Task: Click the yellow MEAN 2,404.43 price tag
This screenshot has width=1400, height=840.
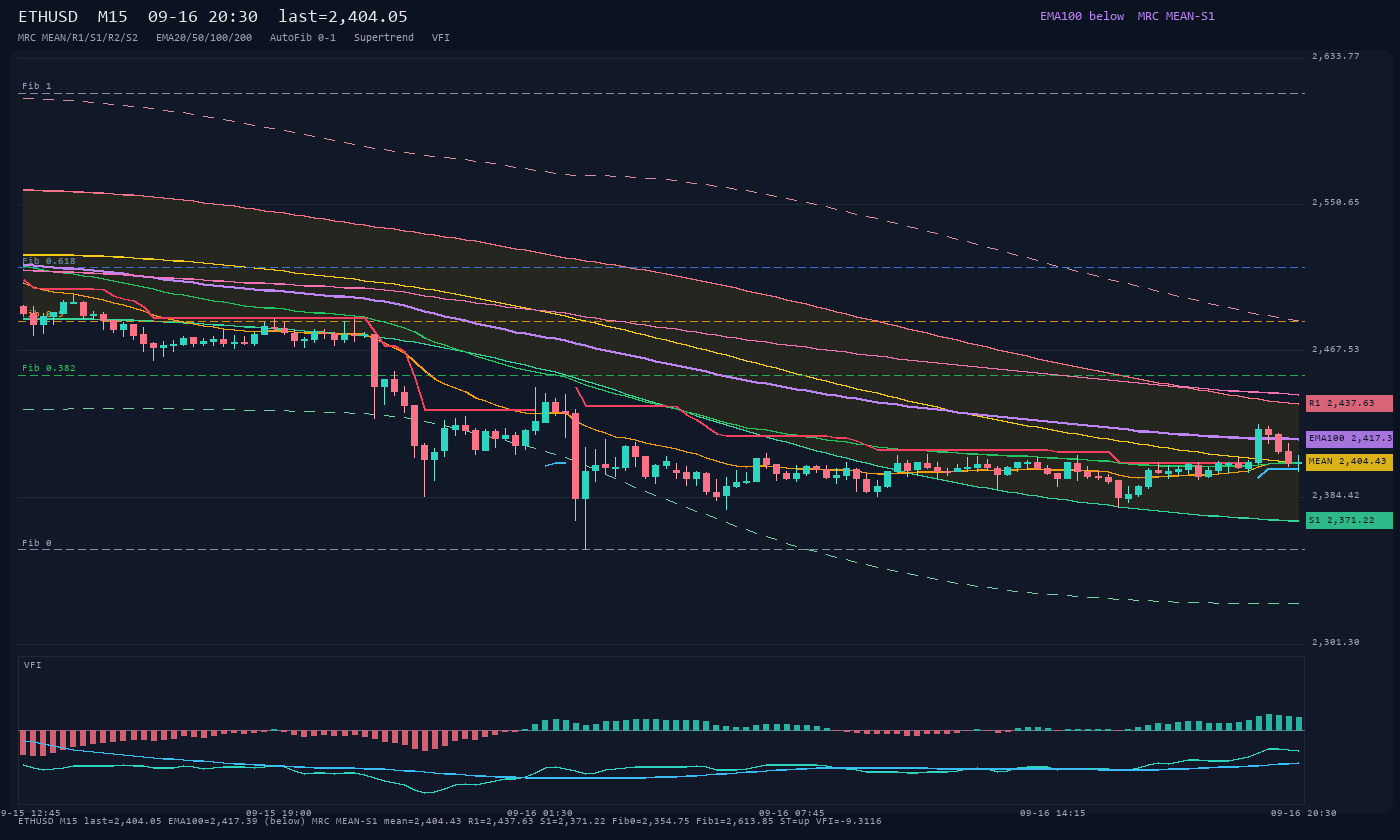Action: coord(1349,461)
